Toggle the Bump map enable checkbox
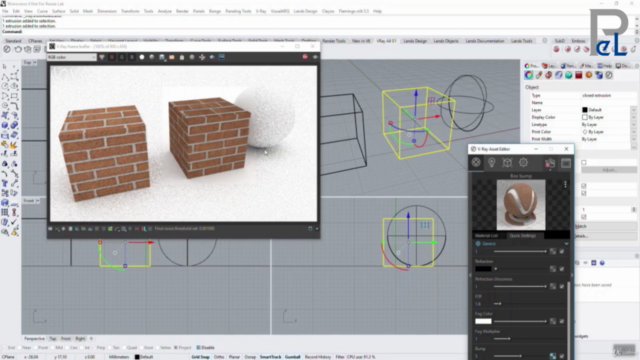Viewport: 640px width, 360px height. [x=562, y=356]
